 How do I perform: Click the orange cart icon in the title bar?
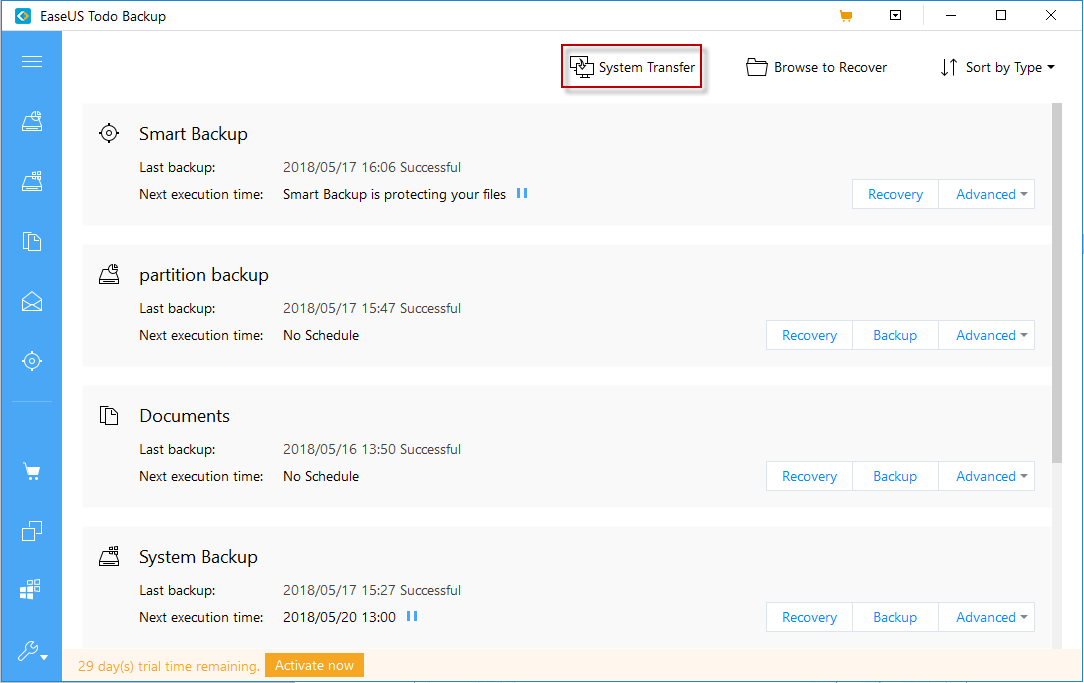tap(845, 16)
